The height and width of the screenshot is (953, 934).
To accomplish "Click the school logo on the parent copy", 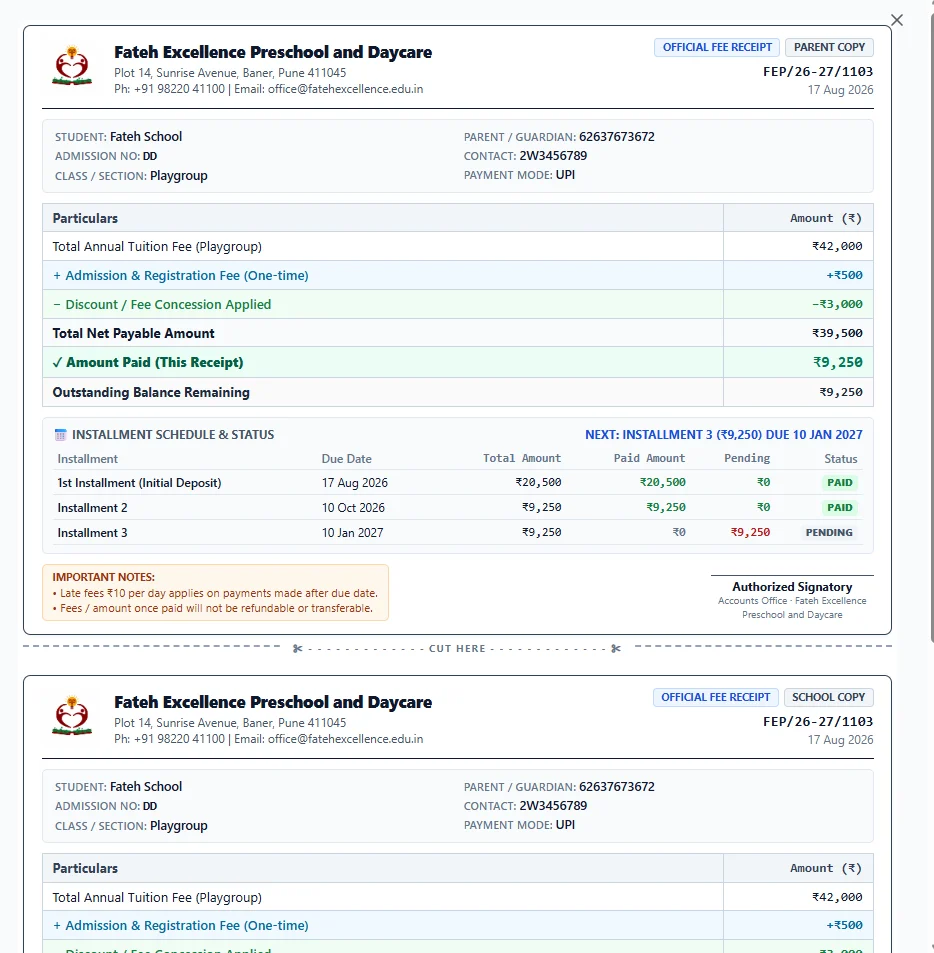I will pyautogui.click(x=72, y=65).
